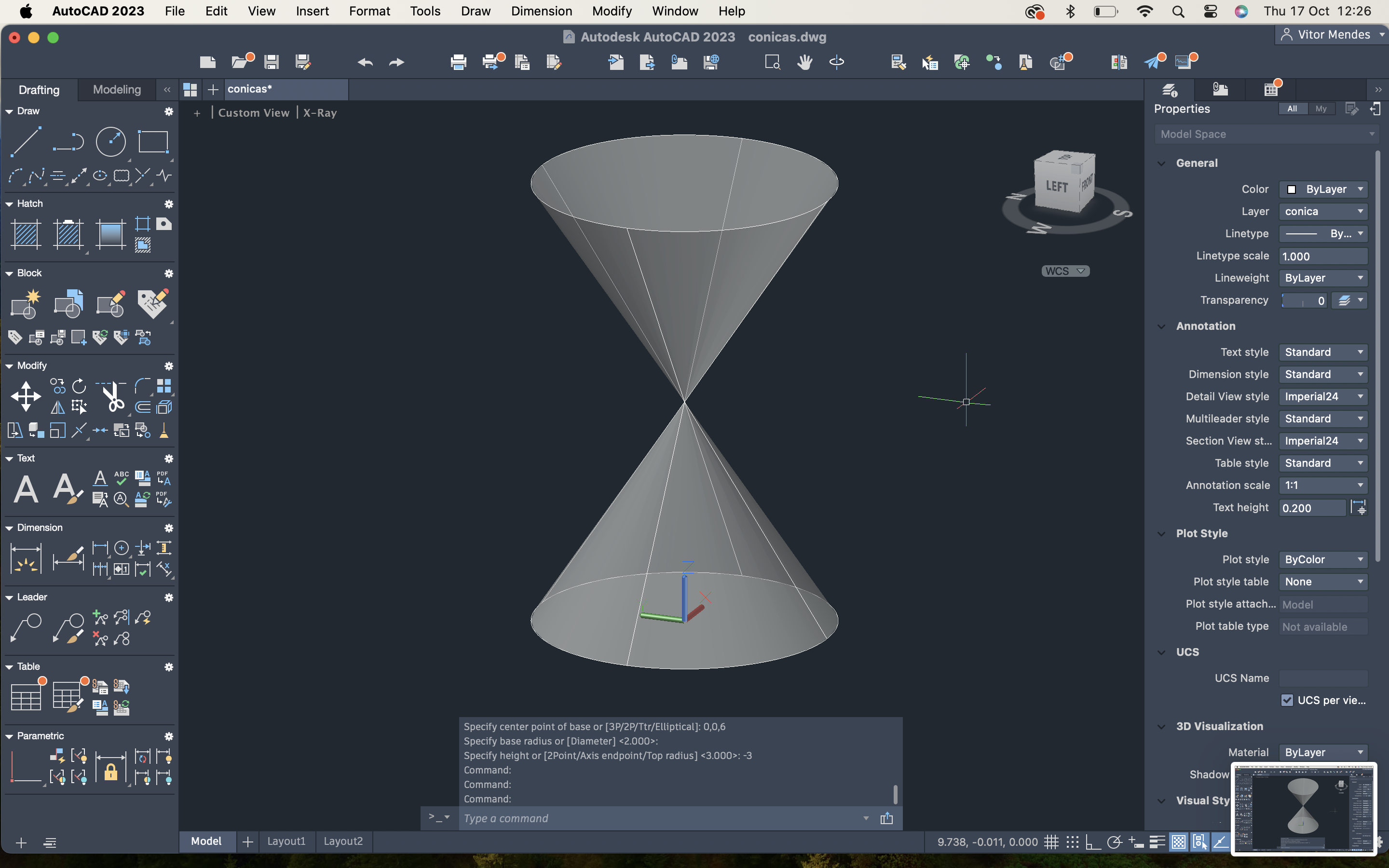Choose the Move tool in Modify panel
Screen dimensions: 1389x868
pyautogui.click(x=26, y=397)
